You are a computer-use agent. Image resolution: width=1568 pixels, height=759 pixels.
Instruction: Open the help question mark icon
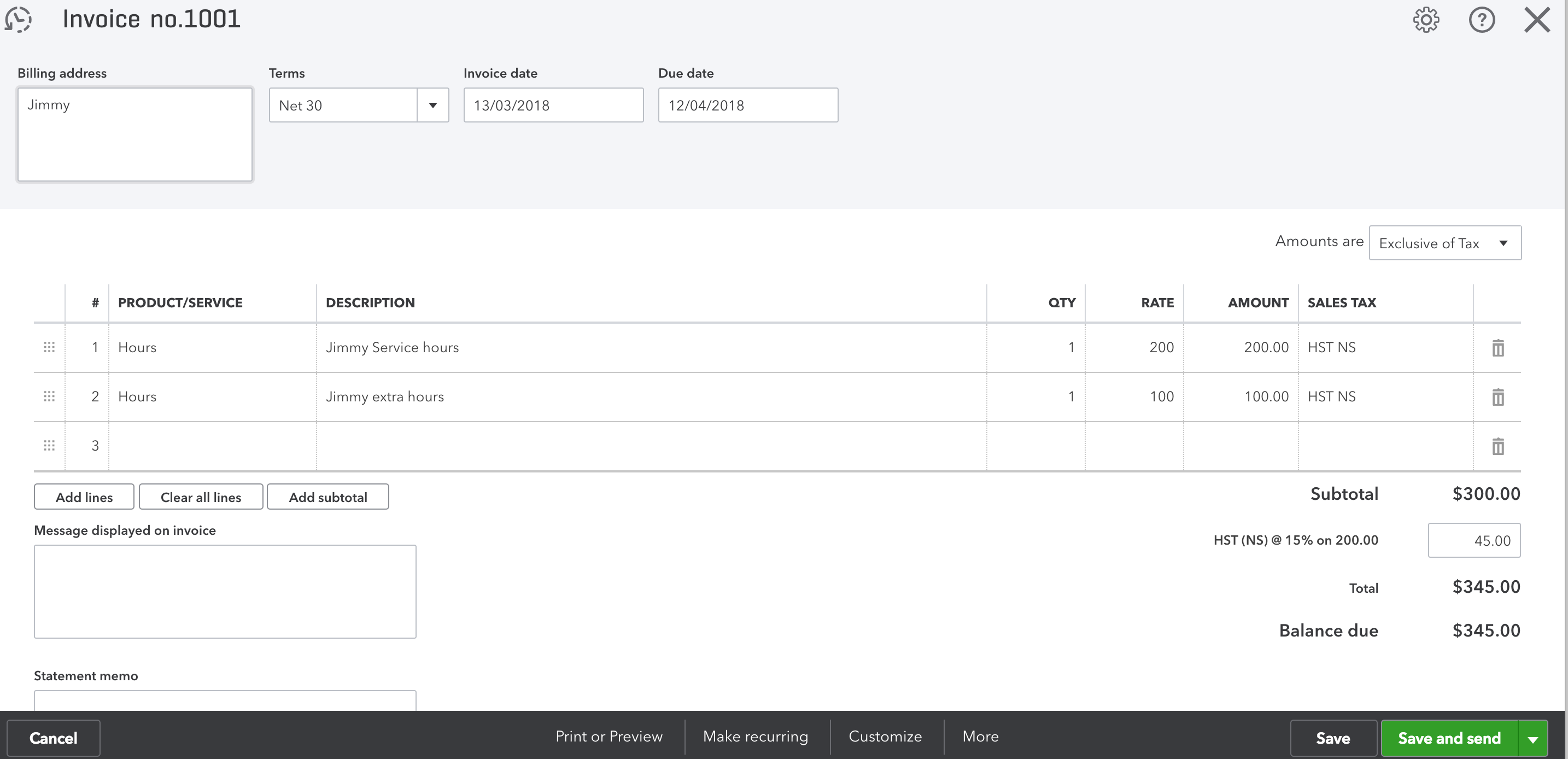click(1481, 20)
